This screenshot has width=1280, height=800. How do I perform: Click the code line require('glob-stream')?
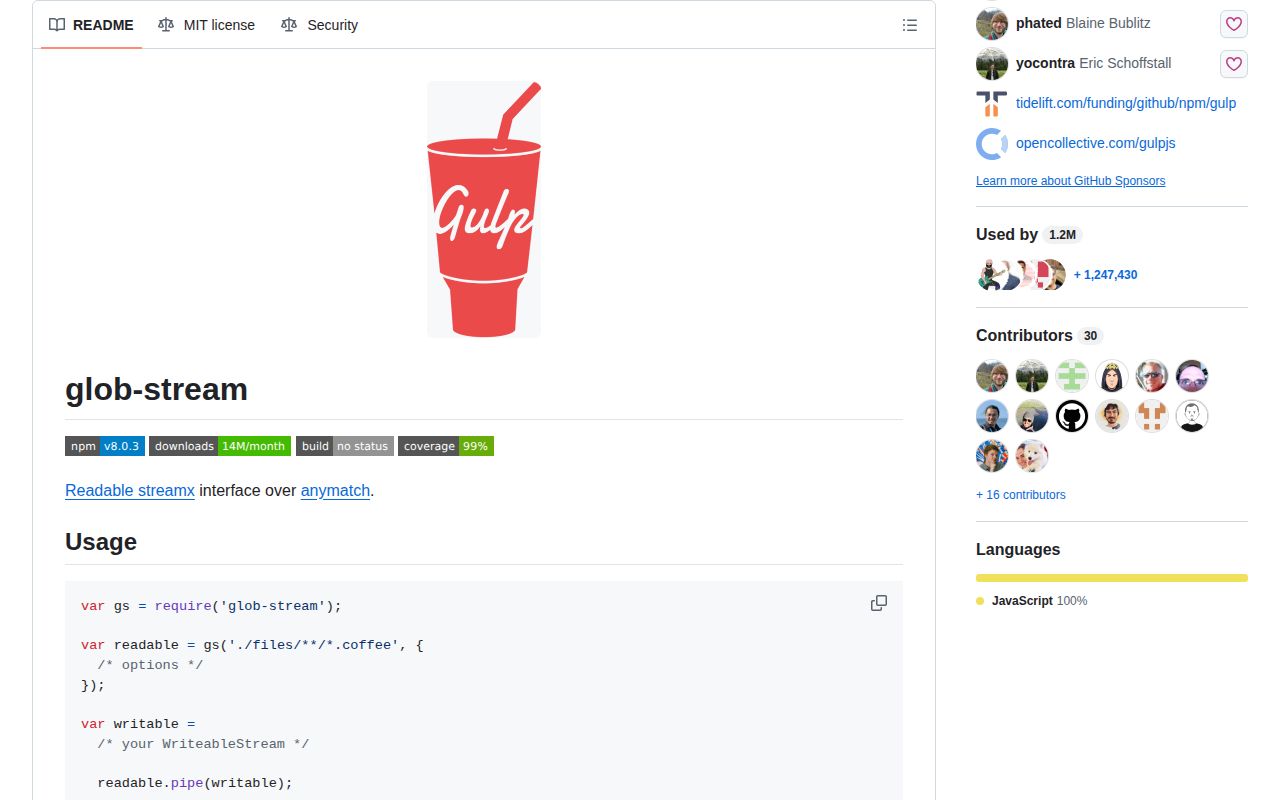tap(211, 606)
